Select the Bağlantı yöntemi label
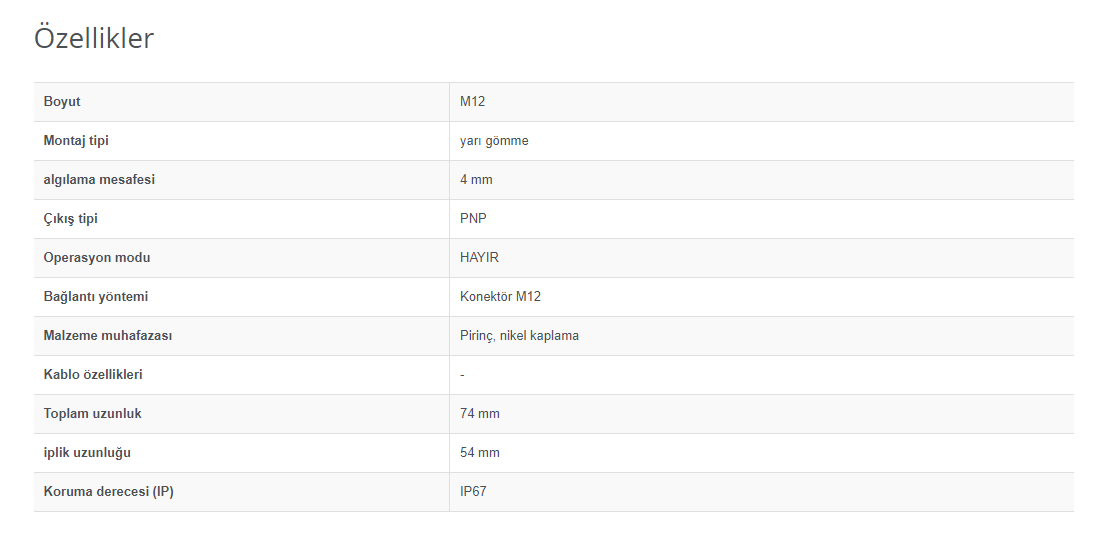Image resolution: width=1097 pixels, height=540 pixels. (x=96, y=297)
